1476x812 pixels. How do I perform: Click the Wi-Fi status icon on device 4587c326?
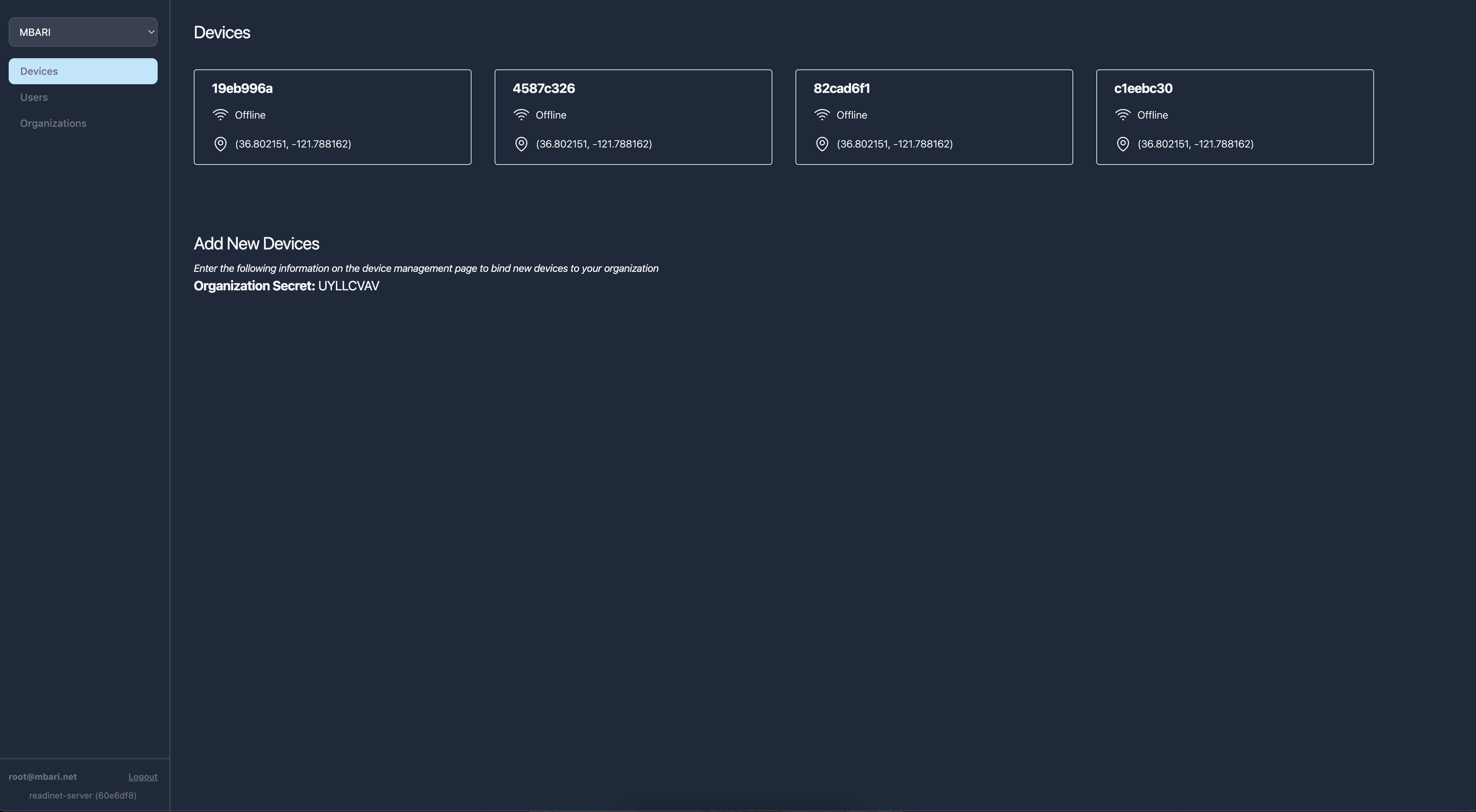tap(521, 115)
